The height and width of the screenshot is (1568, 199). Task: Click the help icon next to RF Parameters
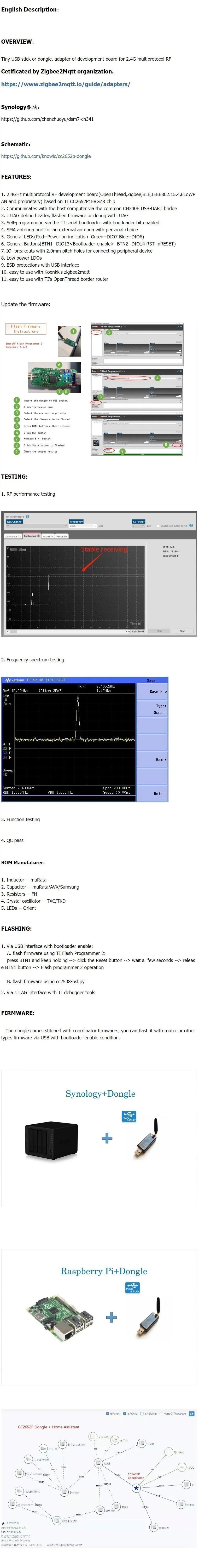pos(27,516)
